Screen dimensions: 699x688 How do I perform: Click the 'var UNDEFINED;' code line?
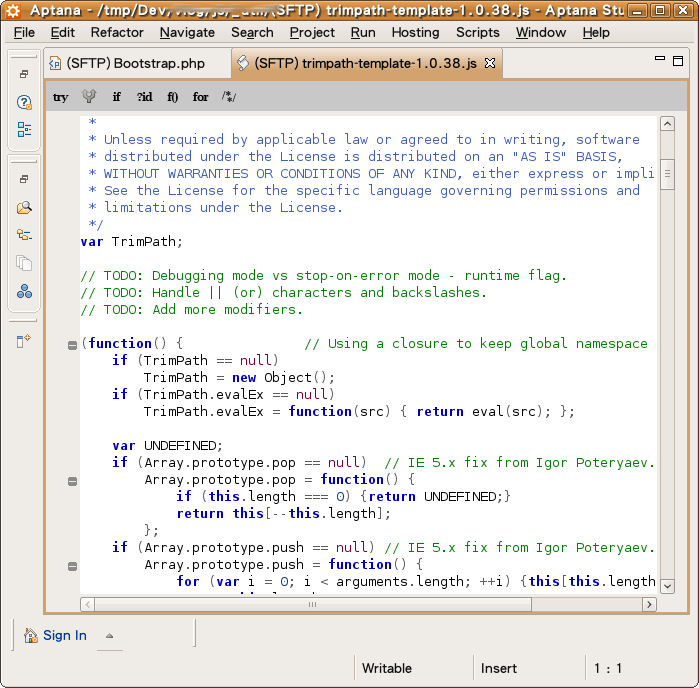(x=167, y=445)
